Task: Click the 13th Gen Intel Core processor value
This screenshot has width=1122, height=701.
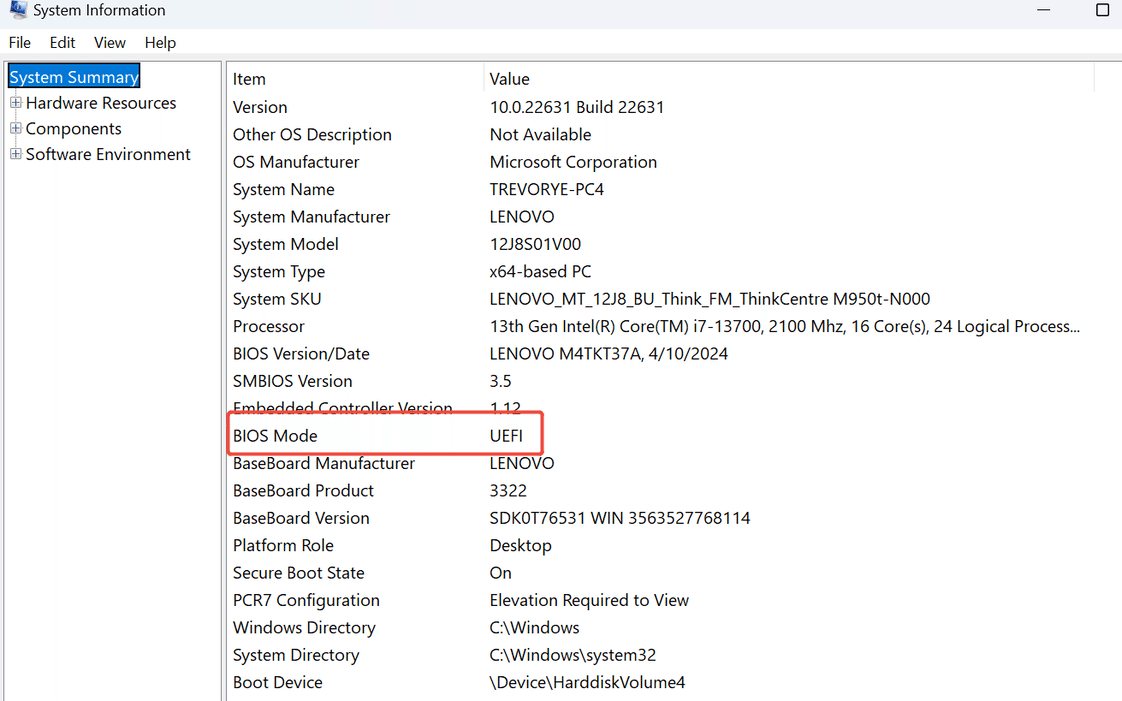Action: [785, 327]
